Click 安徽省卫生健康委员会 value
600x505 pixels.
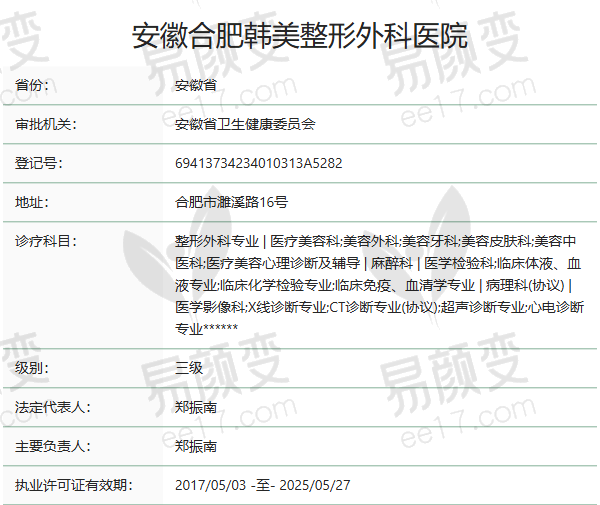245,124
